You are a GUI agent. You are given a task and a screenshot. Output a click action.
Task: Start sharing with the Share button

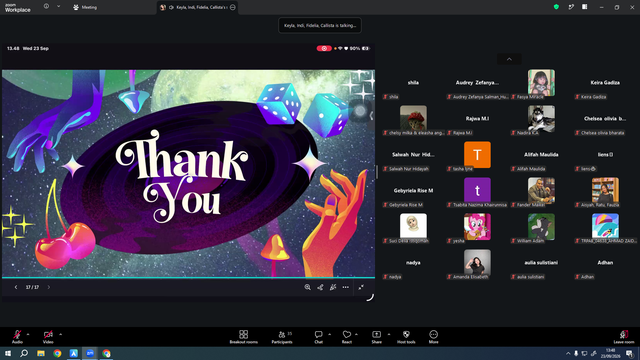pyautogui.click(x=376, y=337)
